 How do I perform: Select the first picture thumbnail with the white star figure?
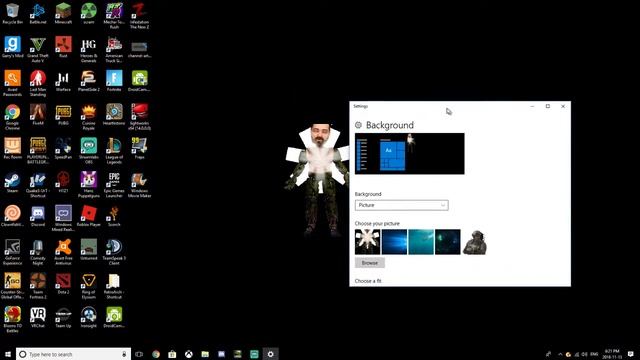point(367,242)
